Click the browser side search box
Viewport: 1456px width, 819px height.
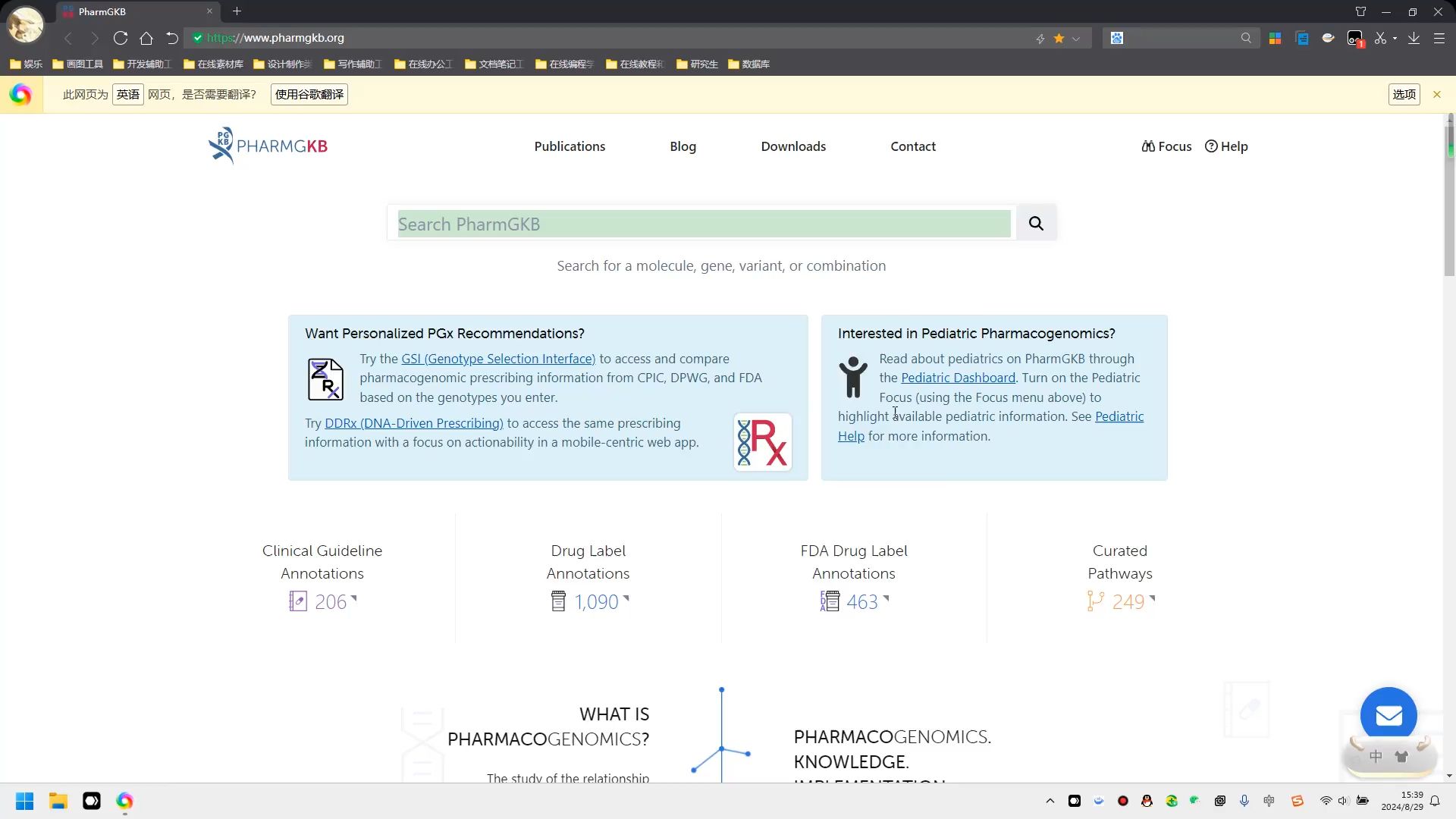point(1181,38)
